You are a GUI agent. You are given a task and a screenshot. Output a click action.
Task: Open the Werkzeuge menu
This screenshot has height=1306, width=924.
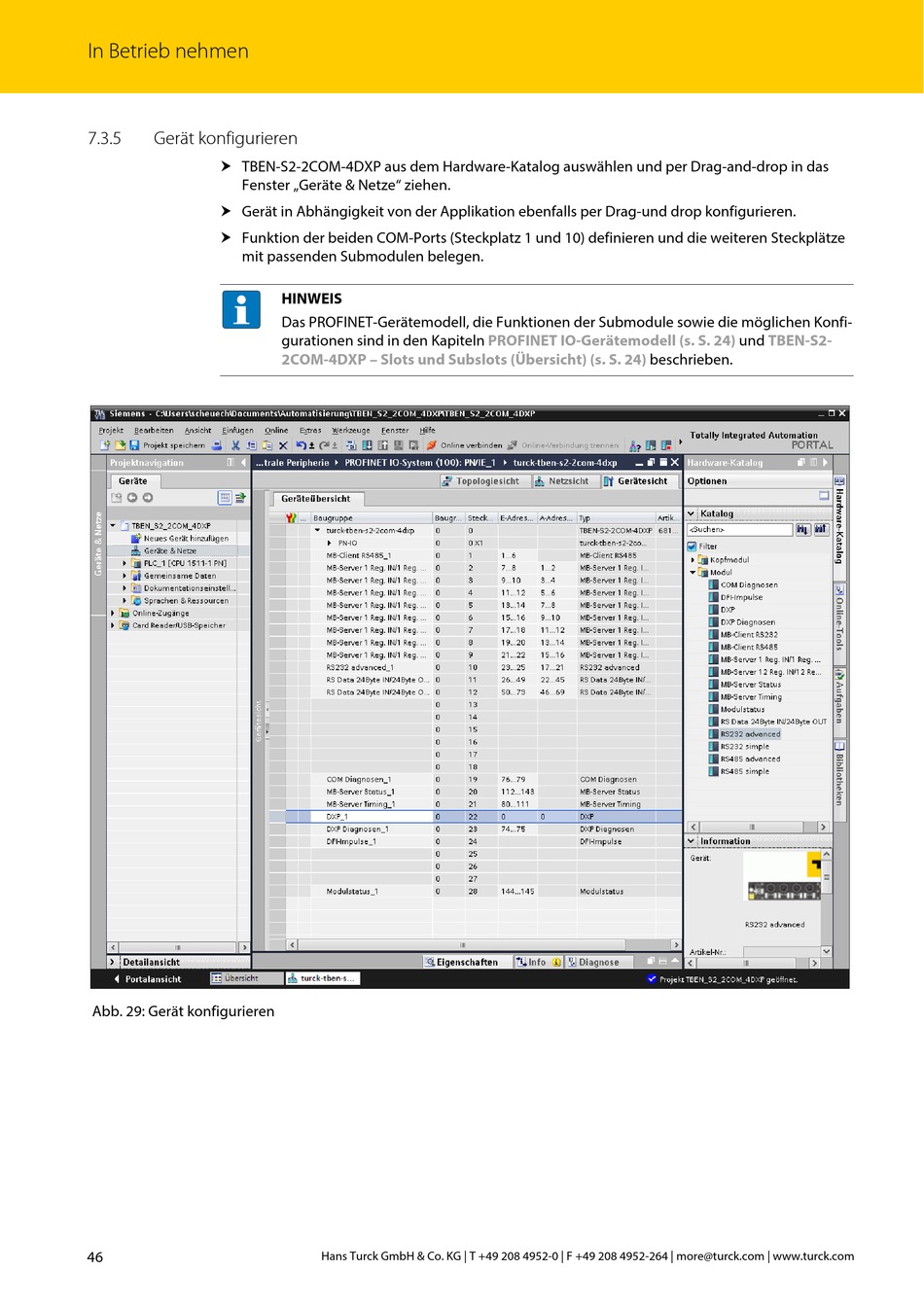[351, 430]
